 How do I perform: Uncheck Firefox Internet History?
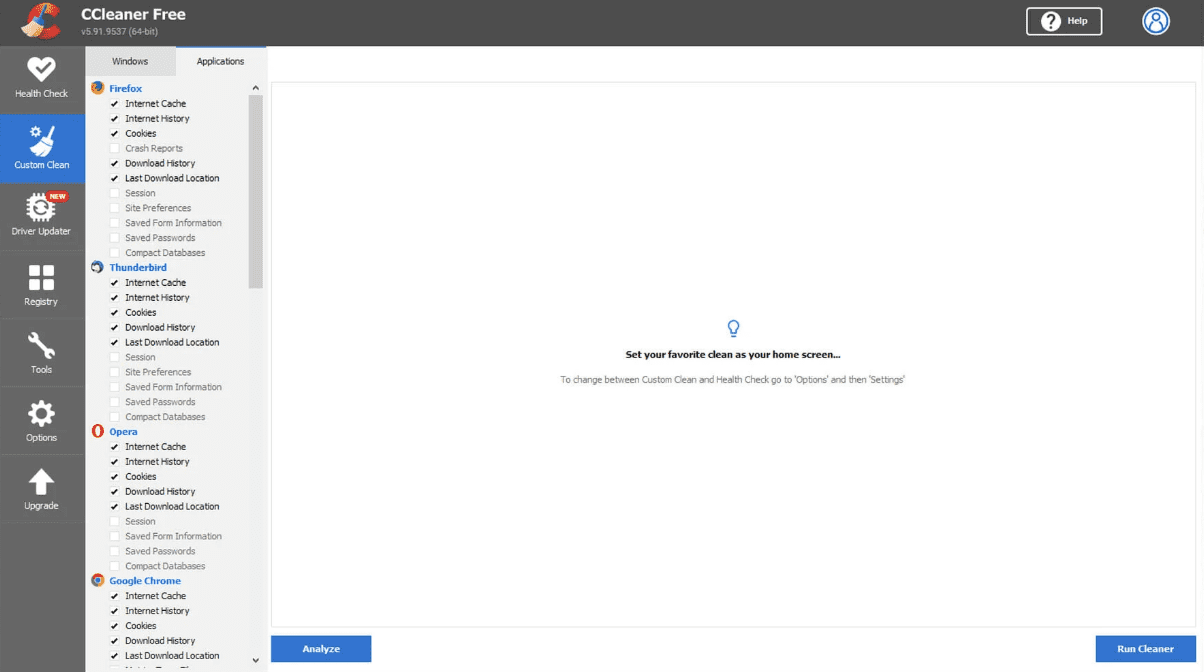(115, 119)
